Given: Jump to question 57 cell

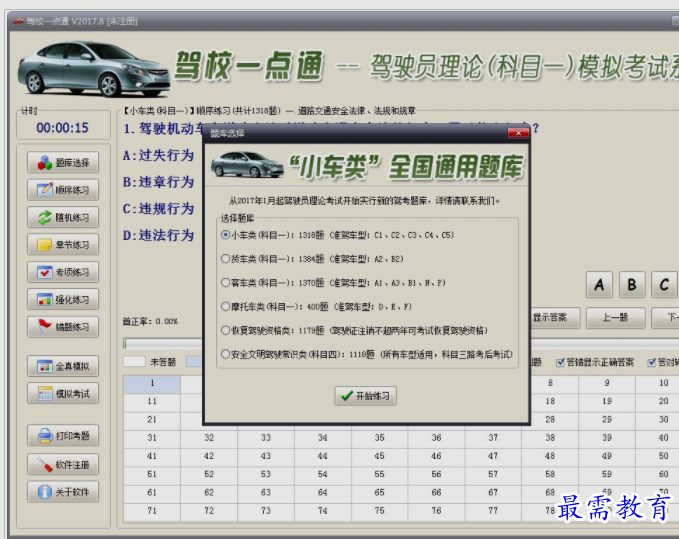Looking at the screenshot, I should tap(493, 475).
